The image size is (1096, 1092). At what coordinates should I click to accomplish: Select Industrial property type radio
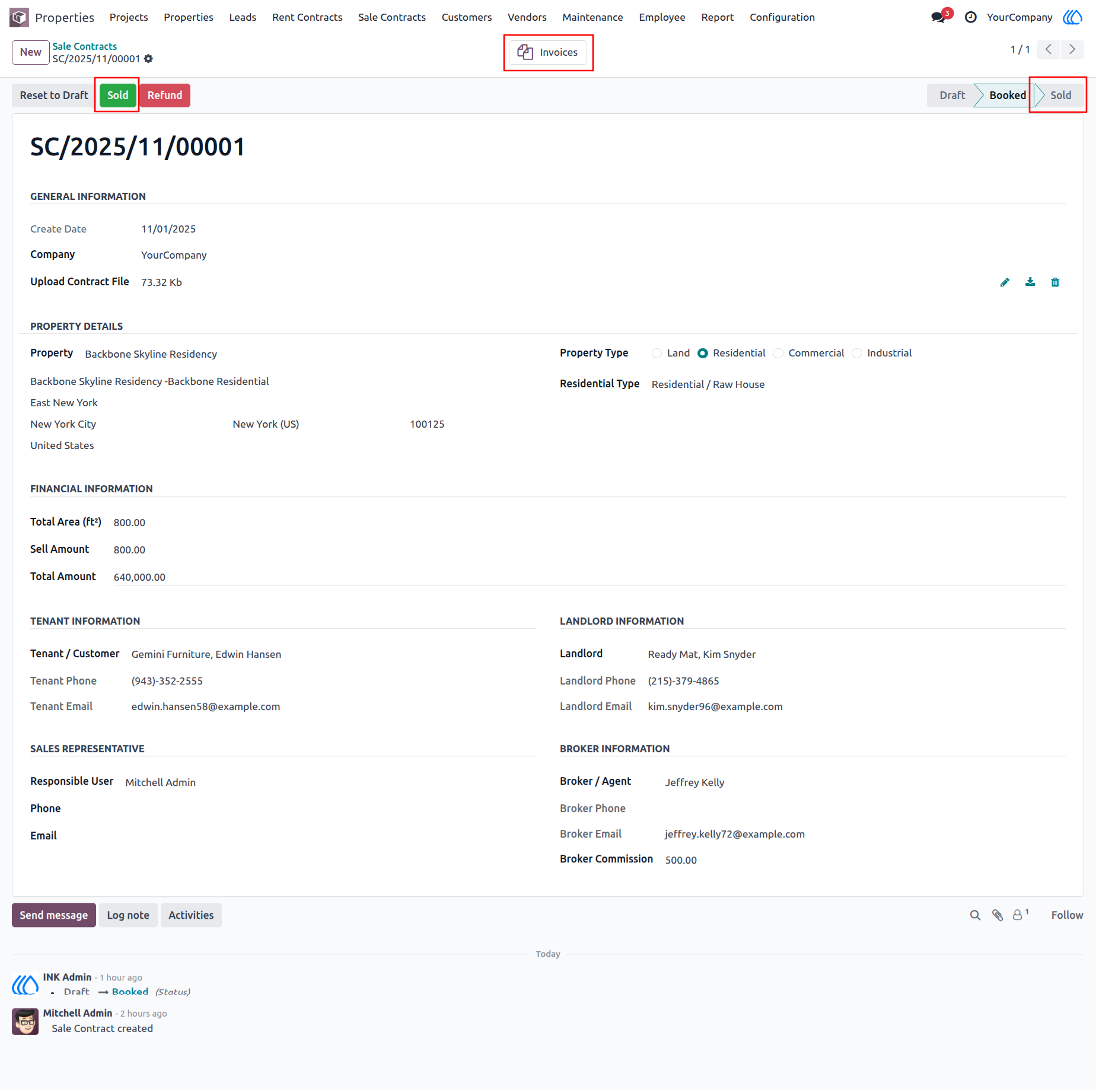point(857,354)
